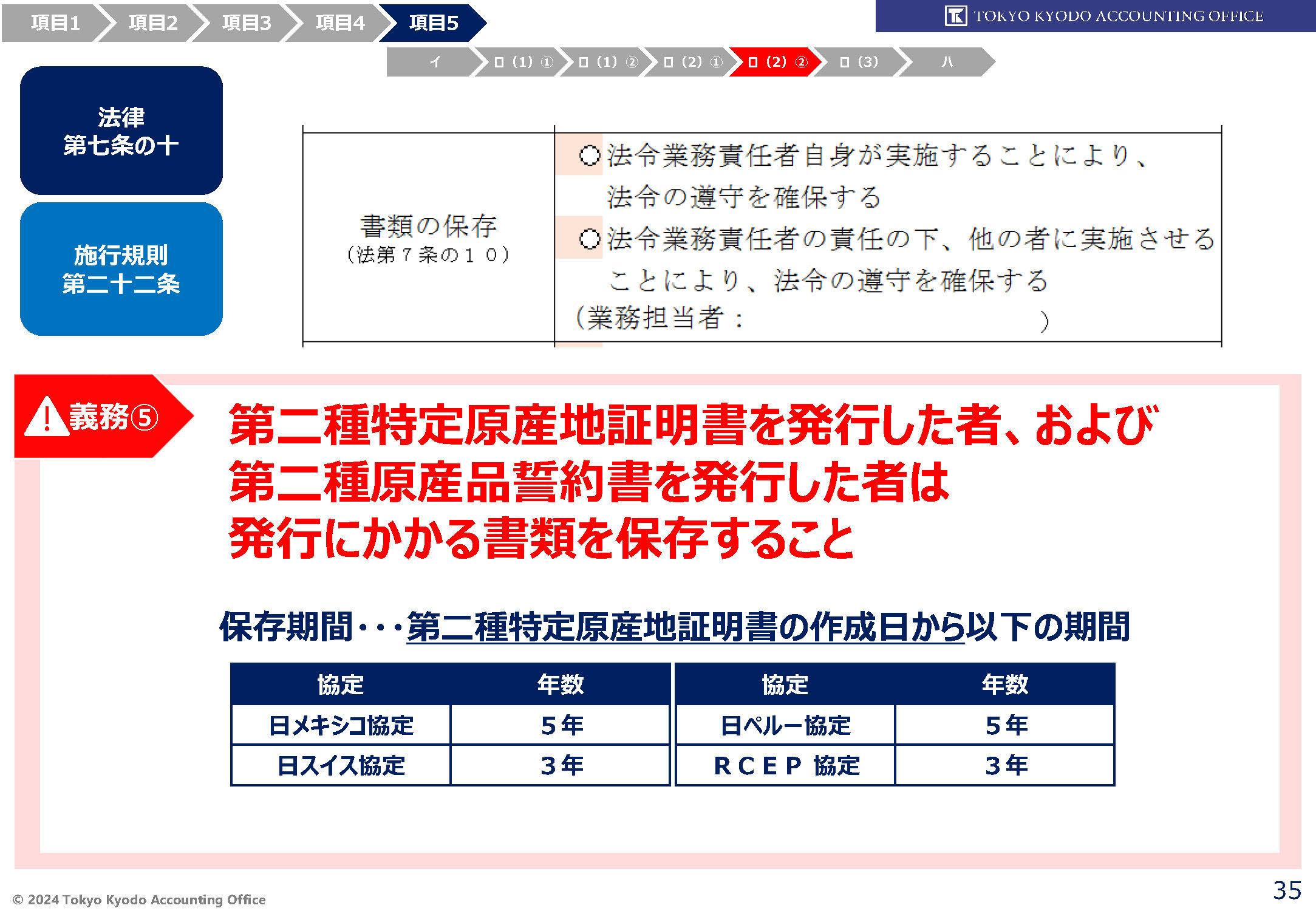This screenshot has height=911, width=1316.
Task: Open 項目4 breadcrumb step
Action: click(339, 23)
